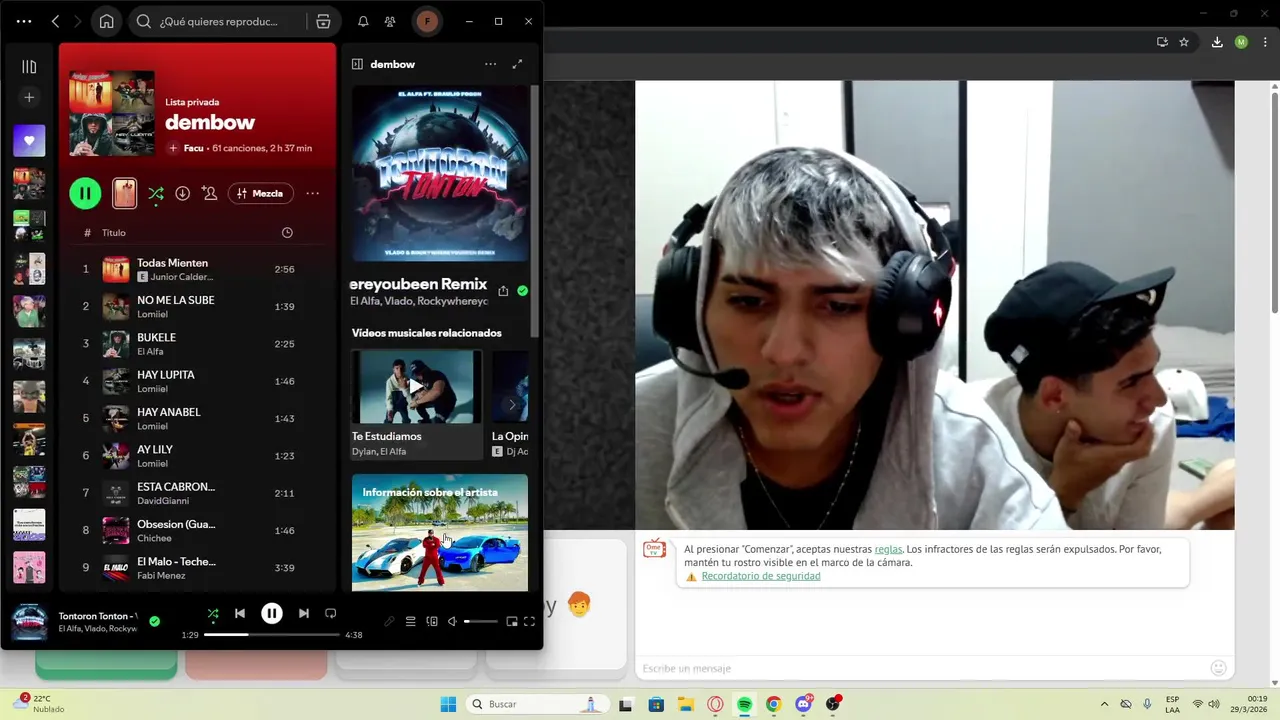Viewport: 1280px width, 720px height.
Task: Invite collaborators to dembow playlist
Action: coord(210,193)
